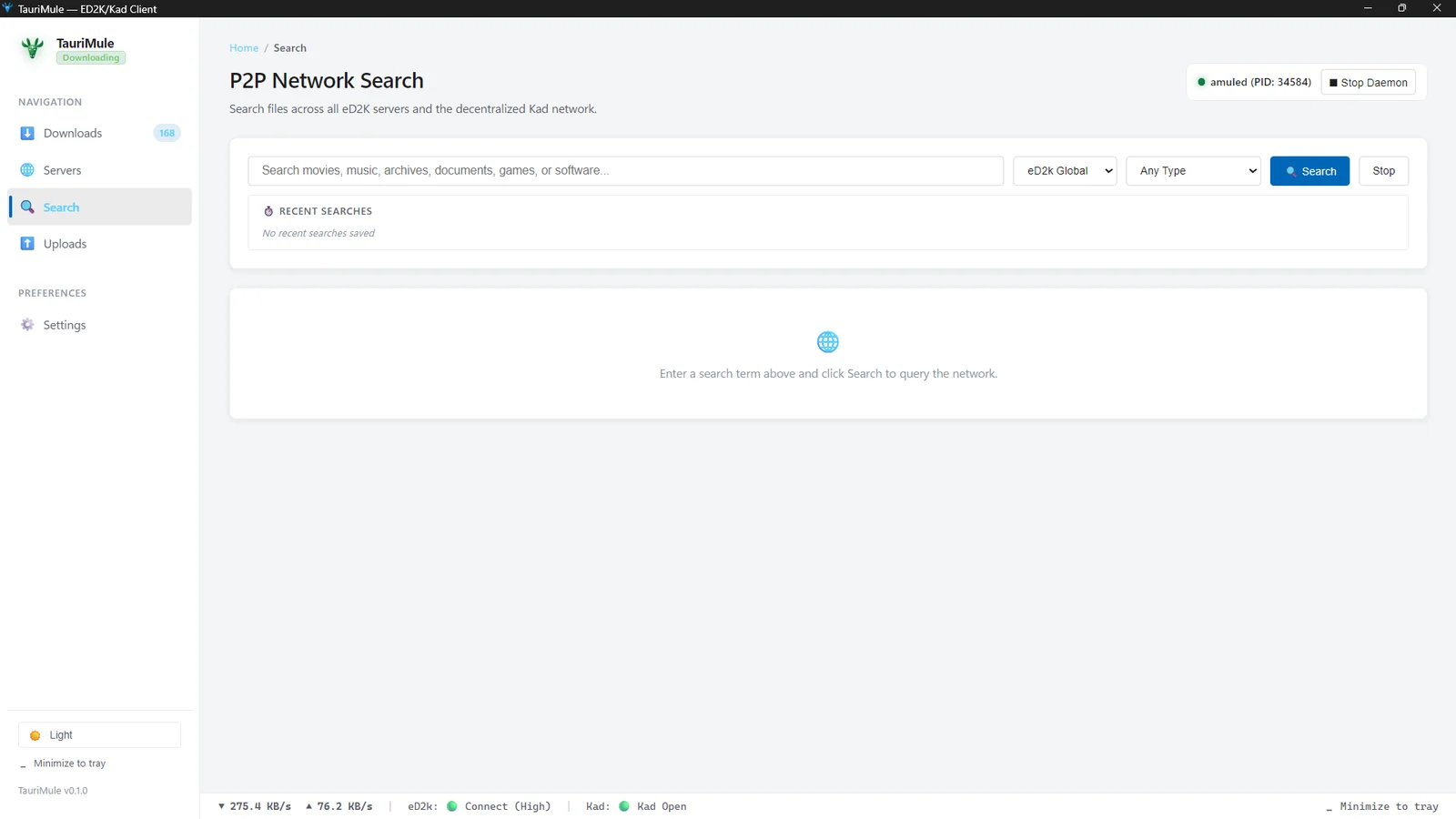Open the Uploads page
The height and width of the screenshot is (819, 1456).
(100, 244)
